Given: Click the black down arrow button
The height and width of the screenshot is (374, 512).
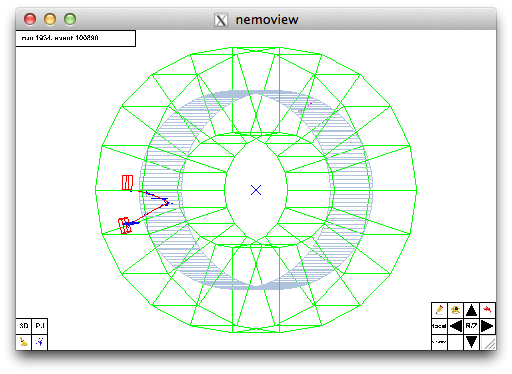Looking at the screenshot, I should (x=471, y=342).
